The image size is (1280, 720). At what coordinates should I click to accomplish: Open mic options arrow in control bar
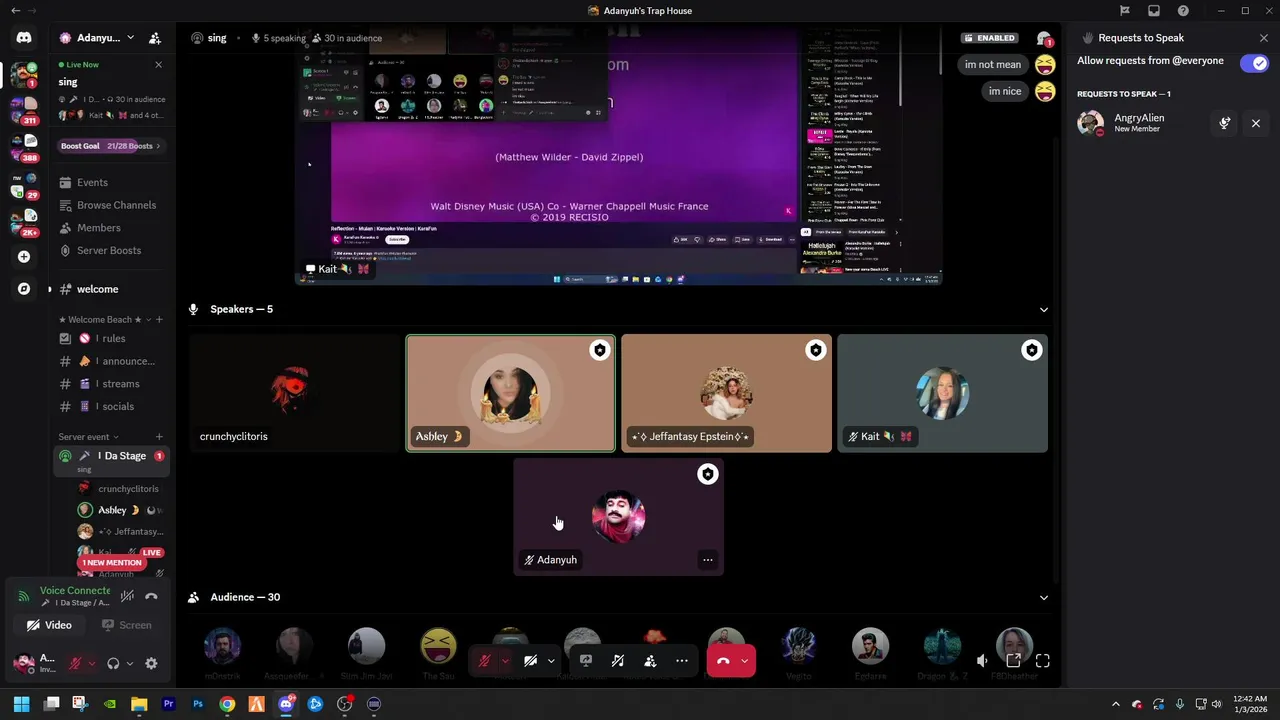point(505,661)
